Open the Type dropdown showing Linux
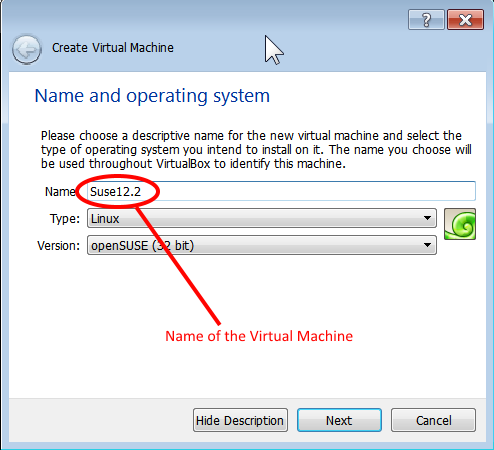The height and width of the screenshot is (450, 494). [x=262, y=218]
